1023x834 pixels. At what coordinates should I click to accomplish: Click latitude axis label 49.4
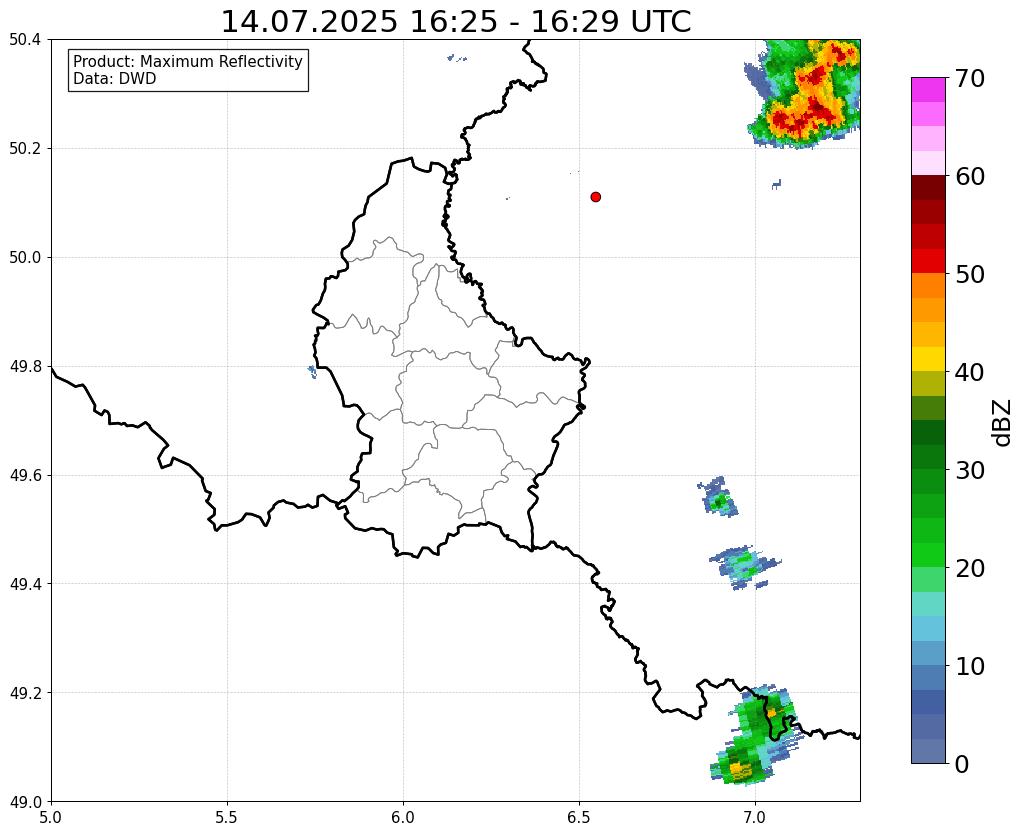(25, 584)
